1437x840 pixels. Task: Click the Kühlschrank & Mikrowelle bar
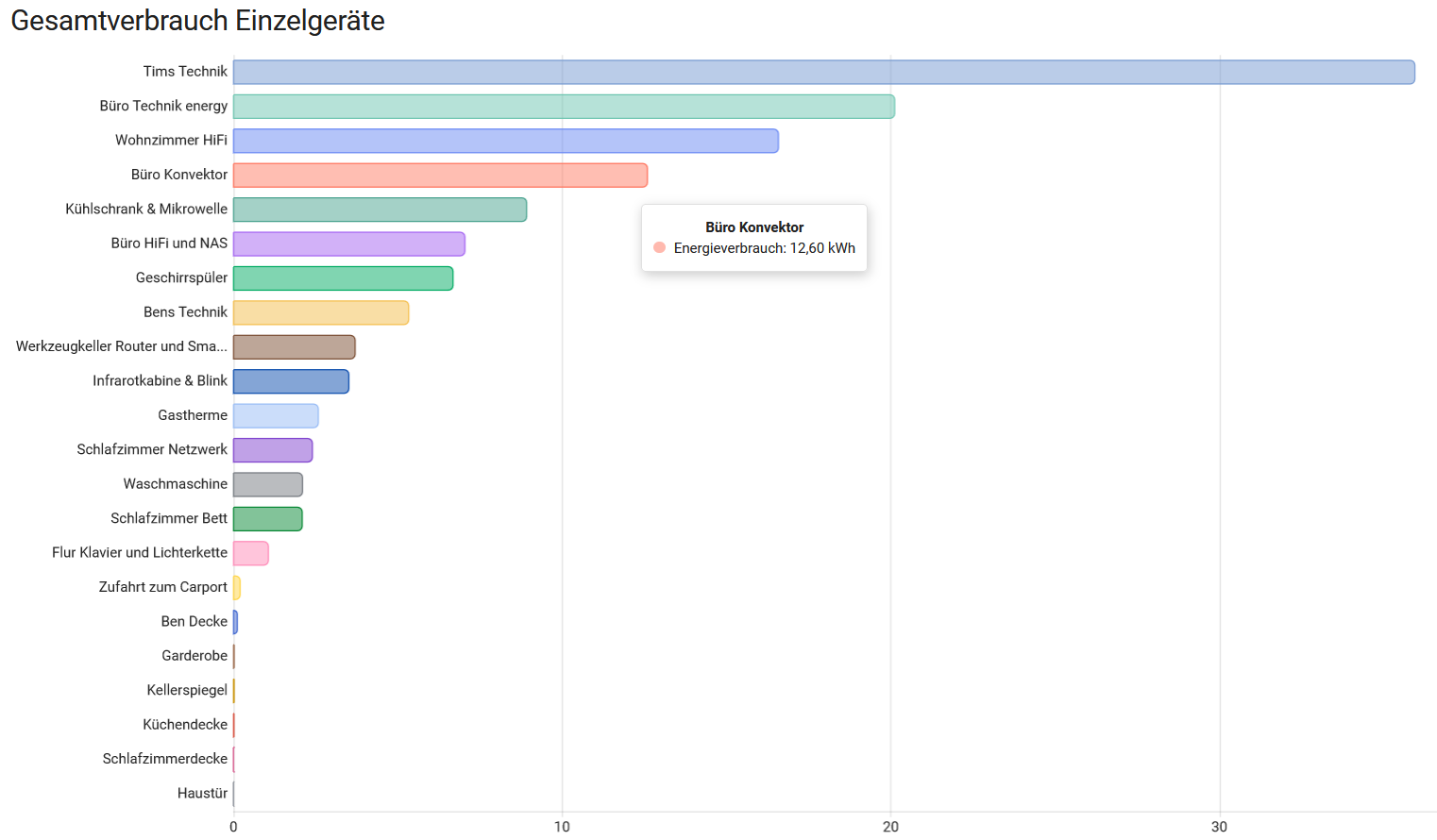coord(380,210)
